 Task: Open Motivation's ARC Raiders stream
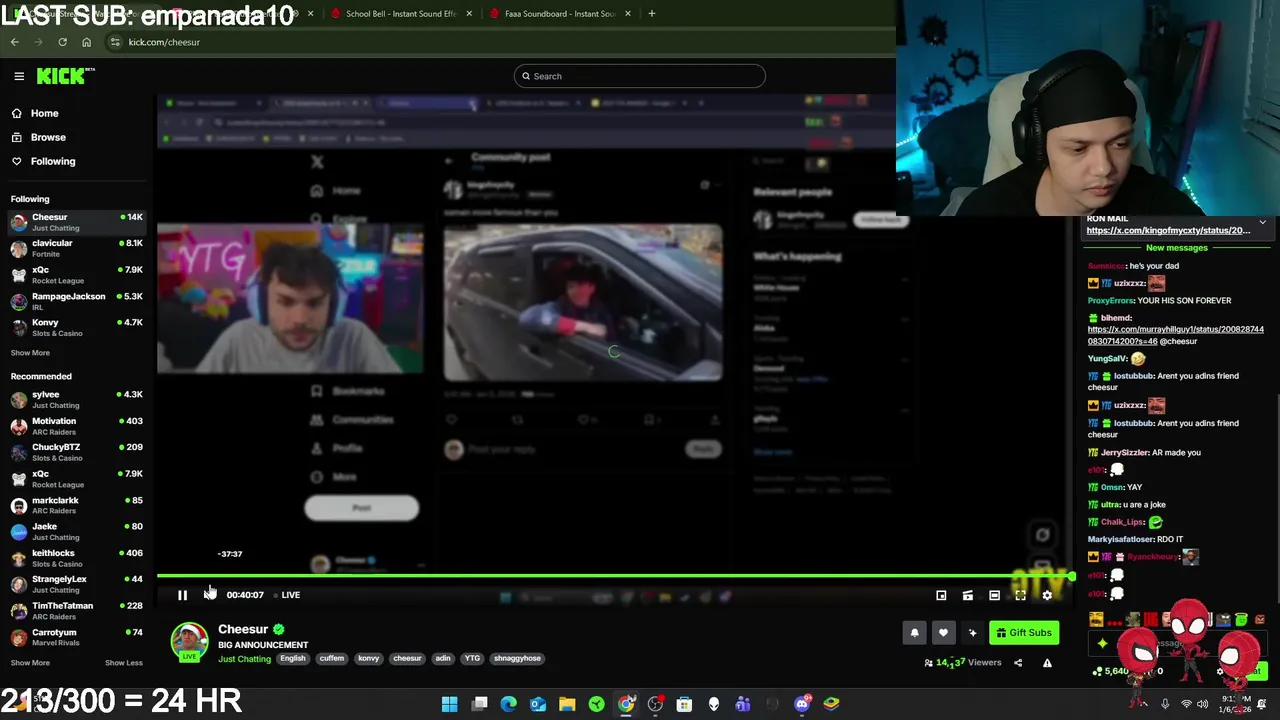click(77, 426)
